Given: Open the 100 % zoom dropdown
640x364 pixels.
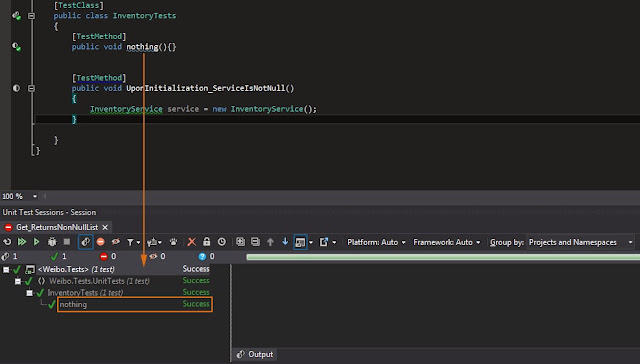Looking at the screenshot, I should point(35,196).
